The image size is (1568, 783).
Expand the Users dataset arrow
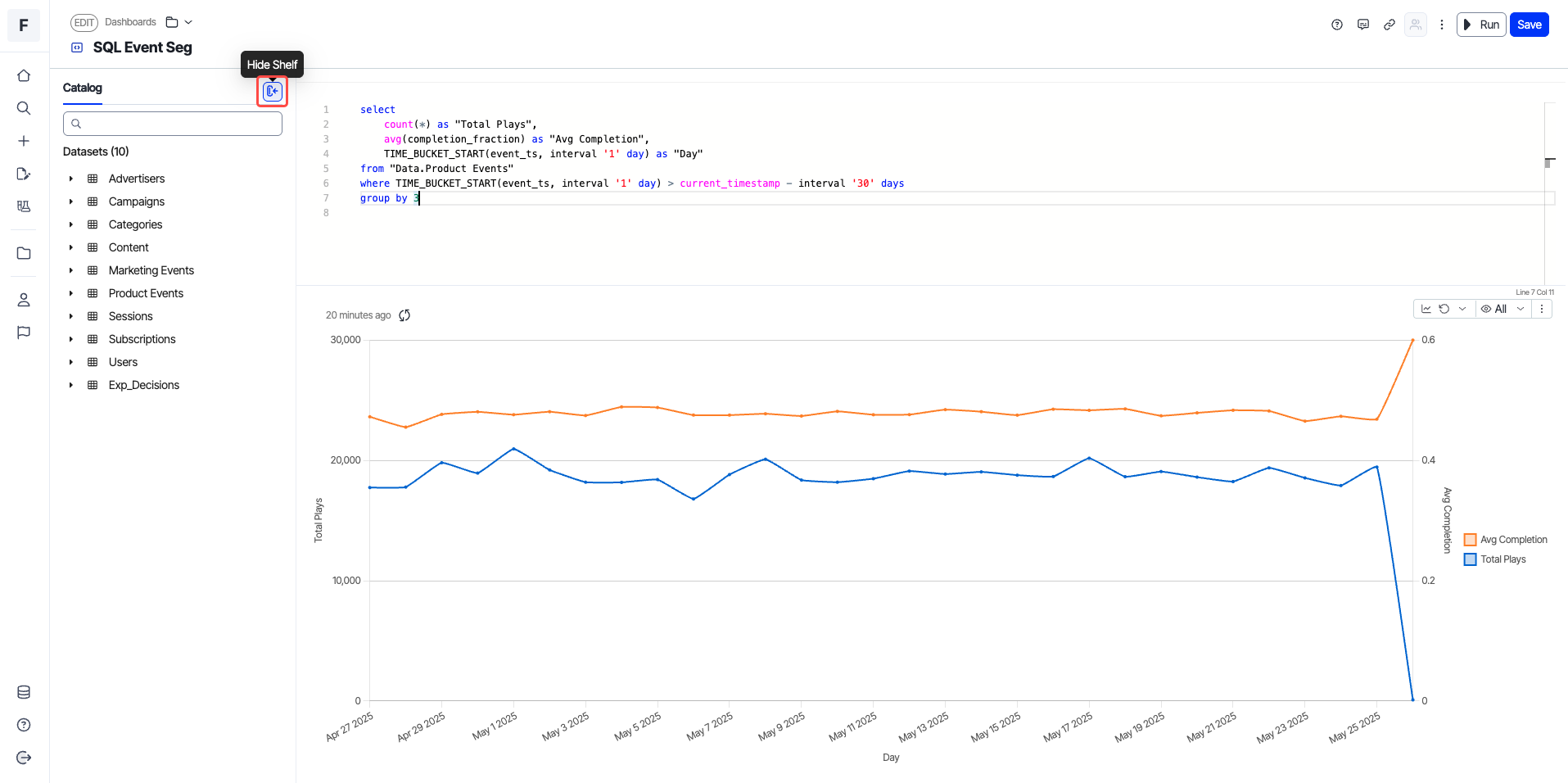(x=71, y=362)
